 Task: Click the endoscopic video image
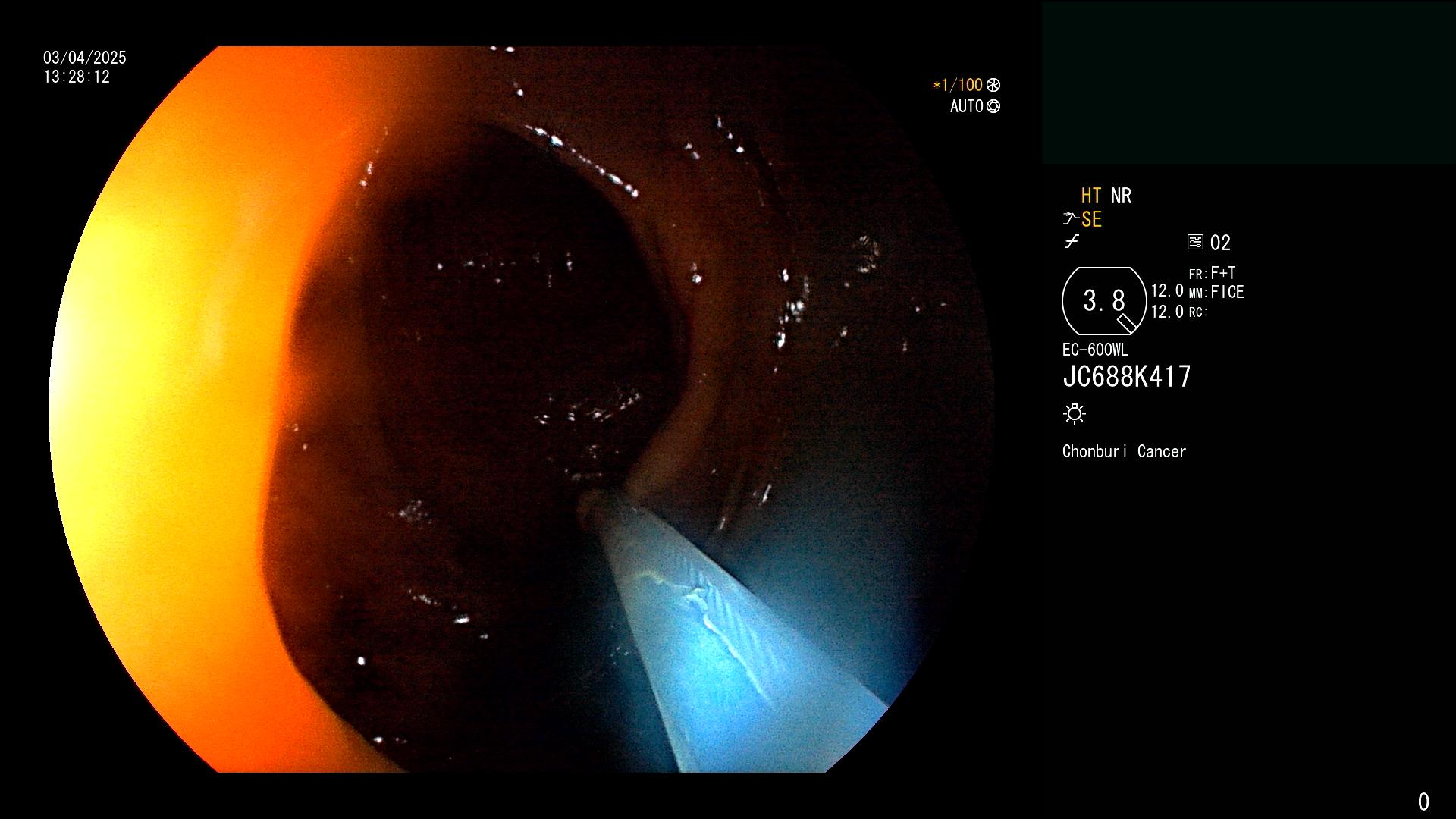tap(522, 409)
